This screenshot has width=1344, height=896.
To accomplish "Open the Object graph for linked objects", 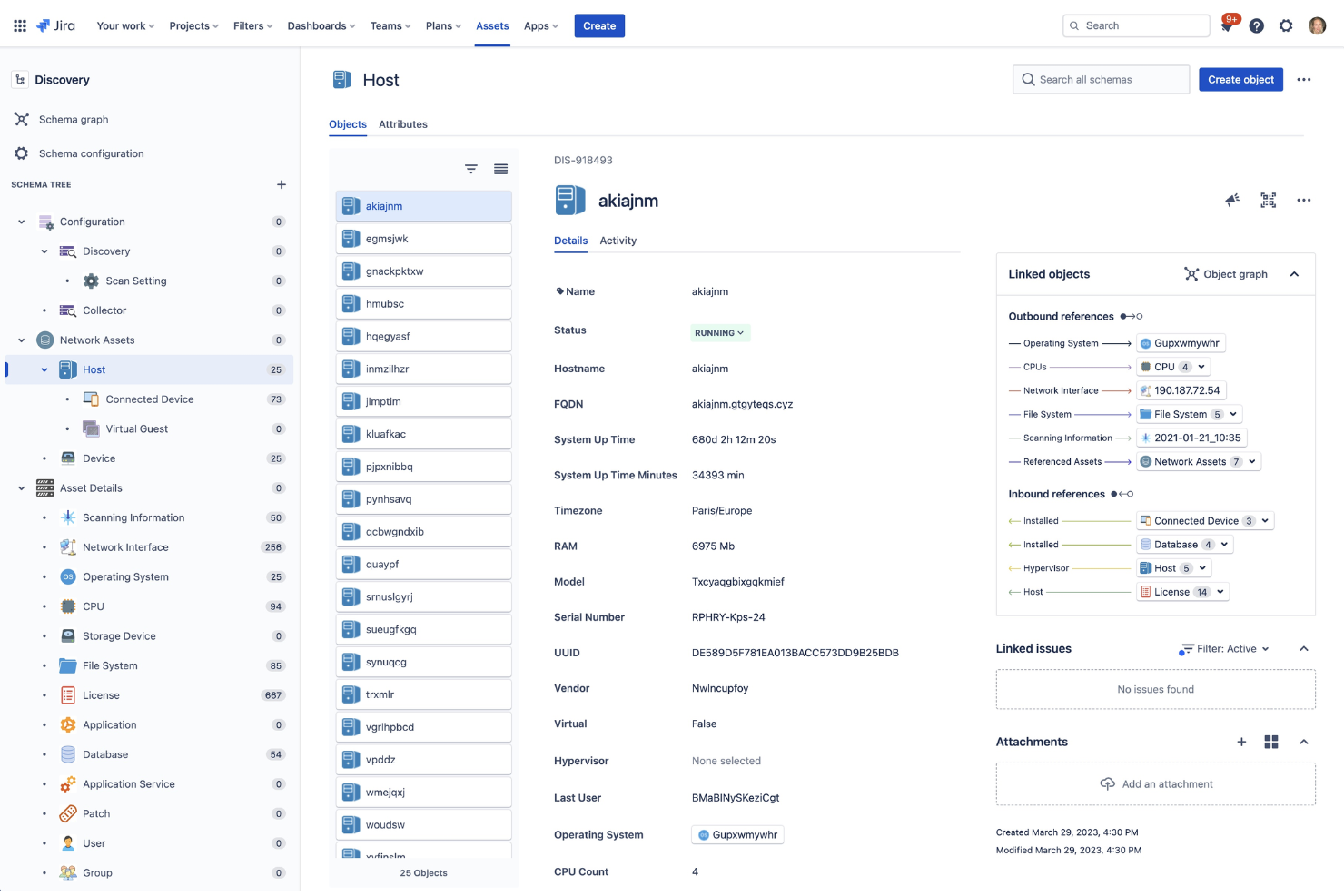I will (1225, 273).
